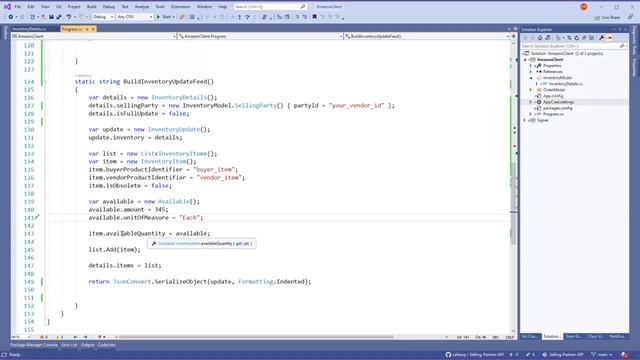
Task: Close the Program.cs tab
Action: (x=93, y=29)
